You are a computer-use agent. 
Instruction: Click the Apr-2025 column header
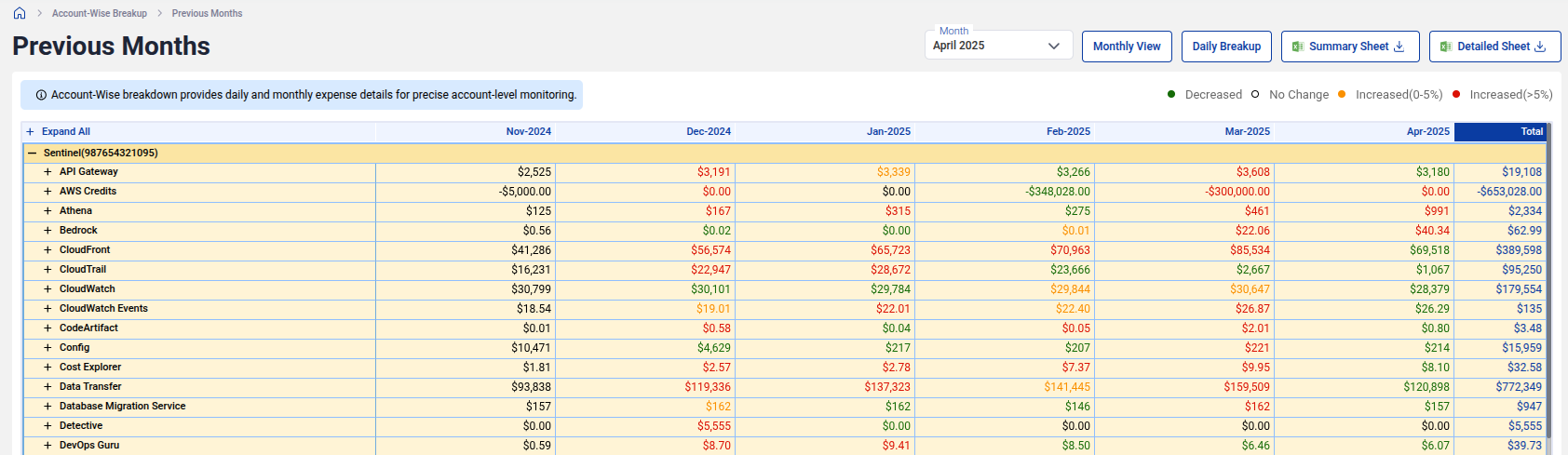pyautogui.click(x=1427, y=132)
